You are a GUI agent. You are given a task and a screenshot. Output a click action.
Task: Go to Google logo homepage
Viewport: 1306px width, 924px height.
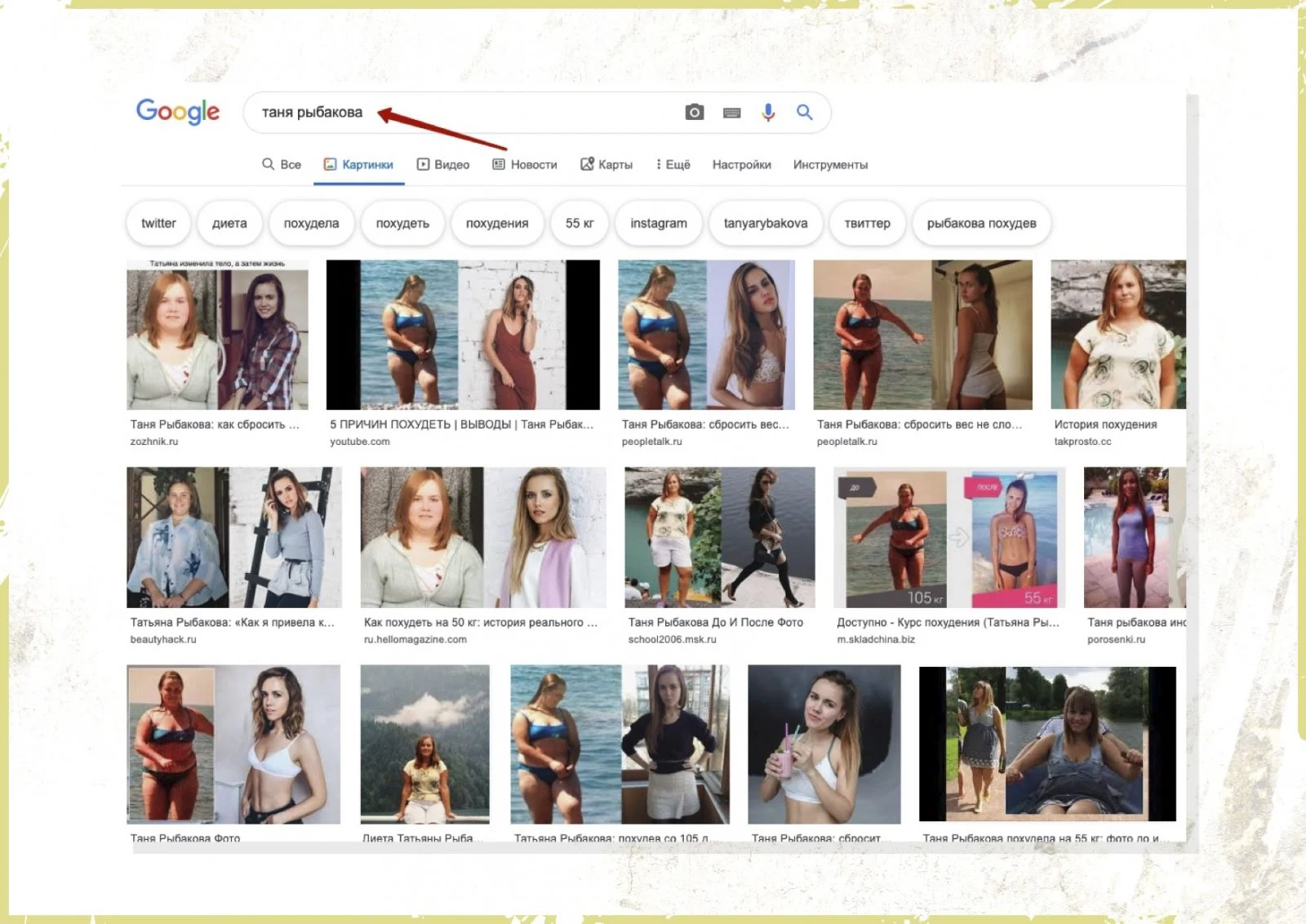[x=178, y=112]
